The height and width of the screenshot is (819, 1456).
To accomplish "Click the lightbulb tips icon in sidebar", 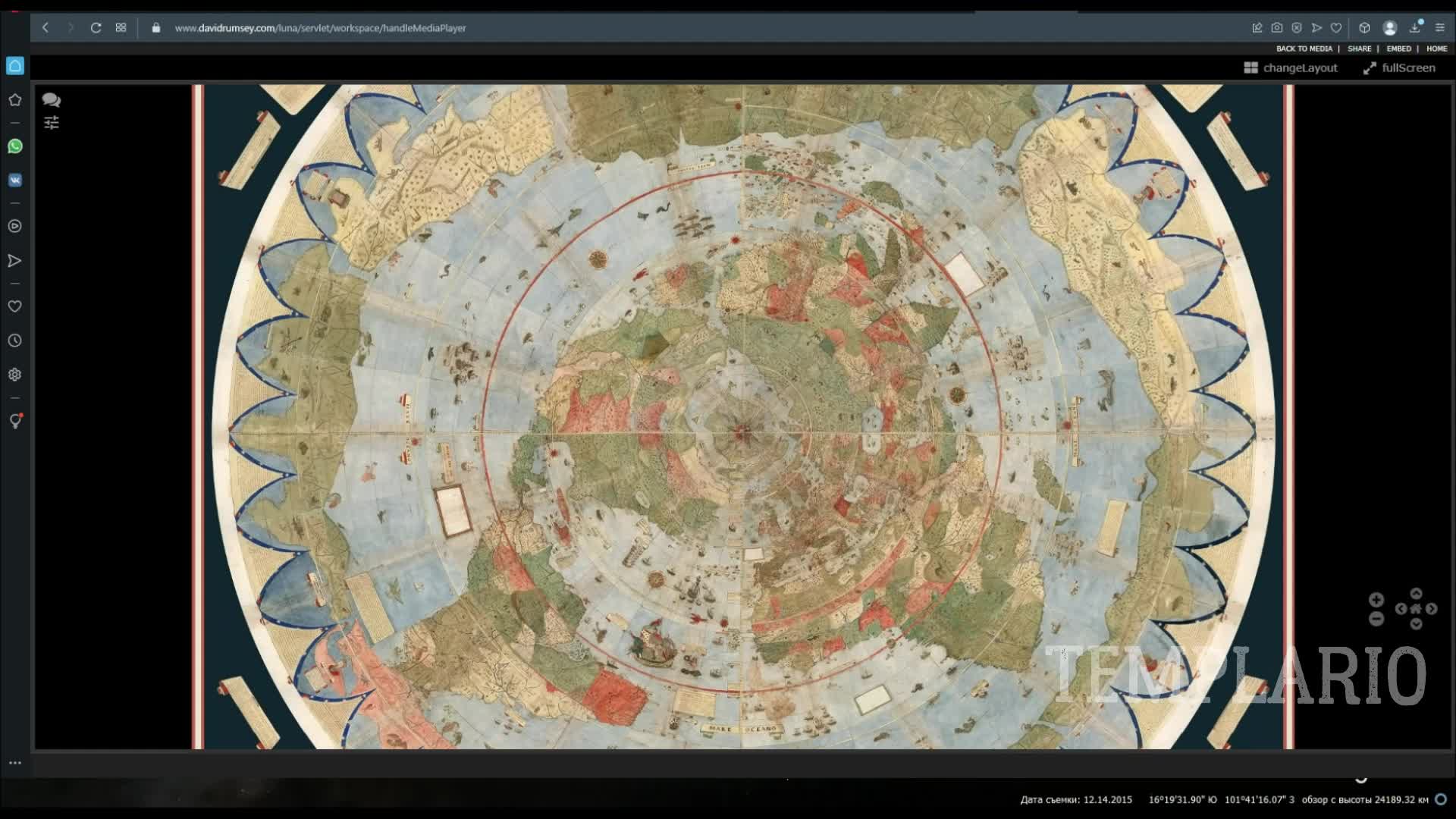I will [15, 421].
